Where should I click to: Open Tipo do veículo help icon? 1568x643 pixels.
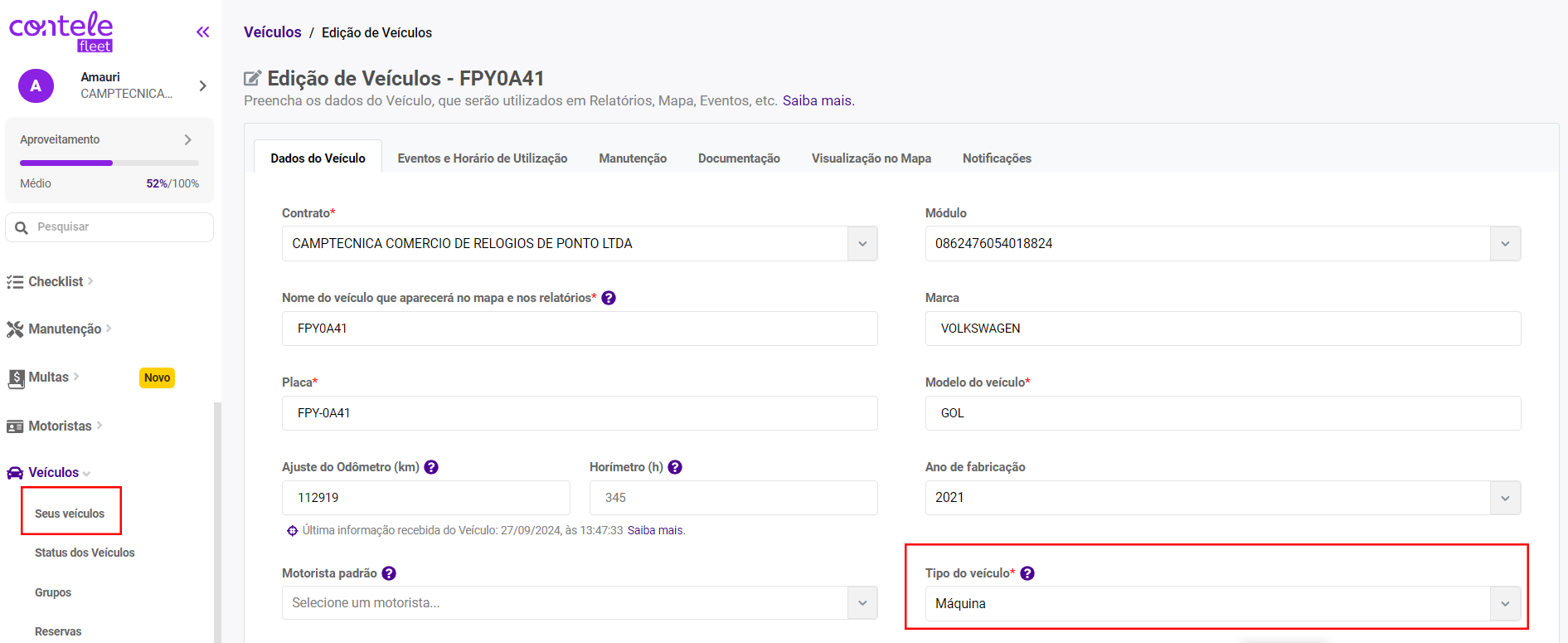[x=1027, y=573]
